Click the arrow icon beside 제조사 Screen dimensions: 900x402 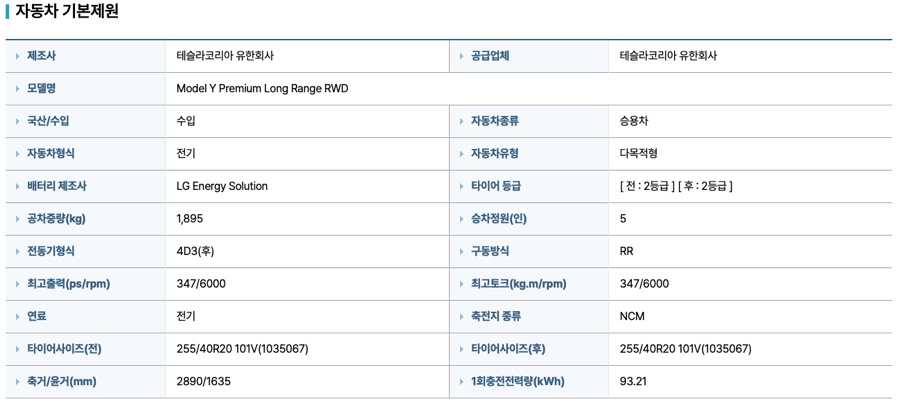[17, 56]
